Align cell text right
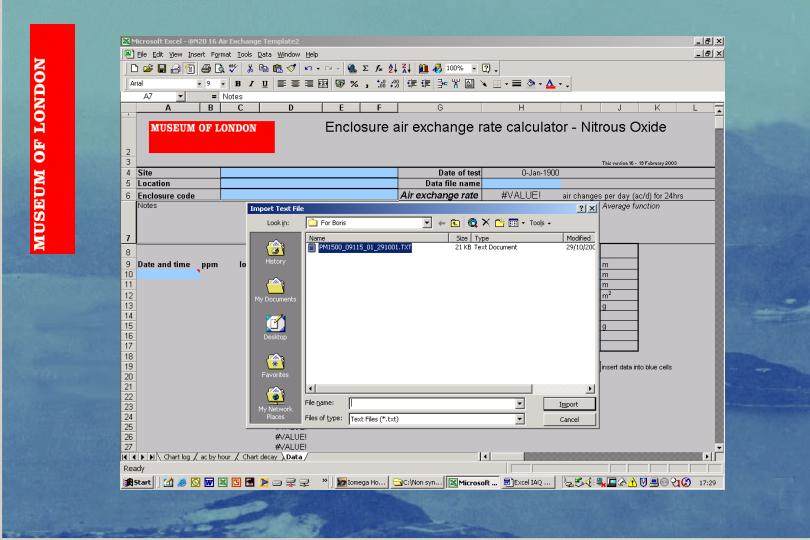Viewport: 810px width, 540px height. coord(309,84)
